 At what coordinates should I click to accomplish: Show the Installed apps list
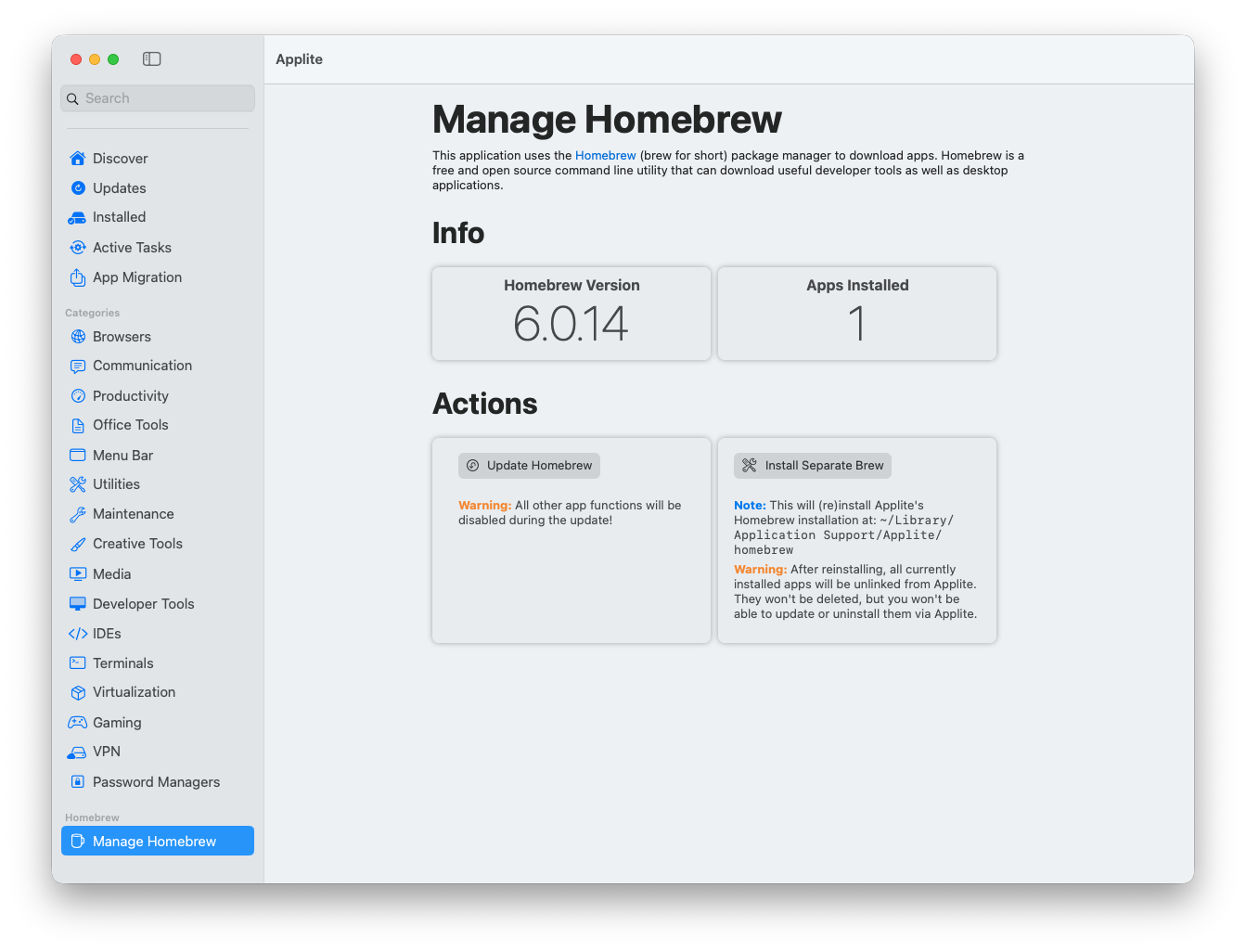(x=158, y=218)
